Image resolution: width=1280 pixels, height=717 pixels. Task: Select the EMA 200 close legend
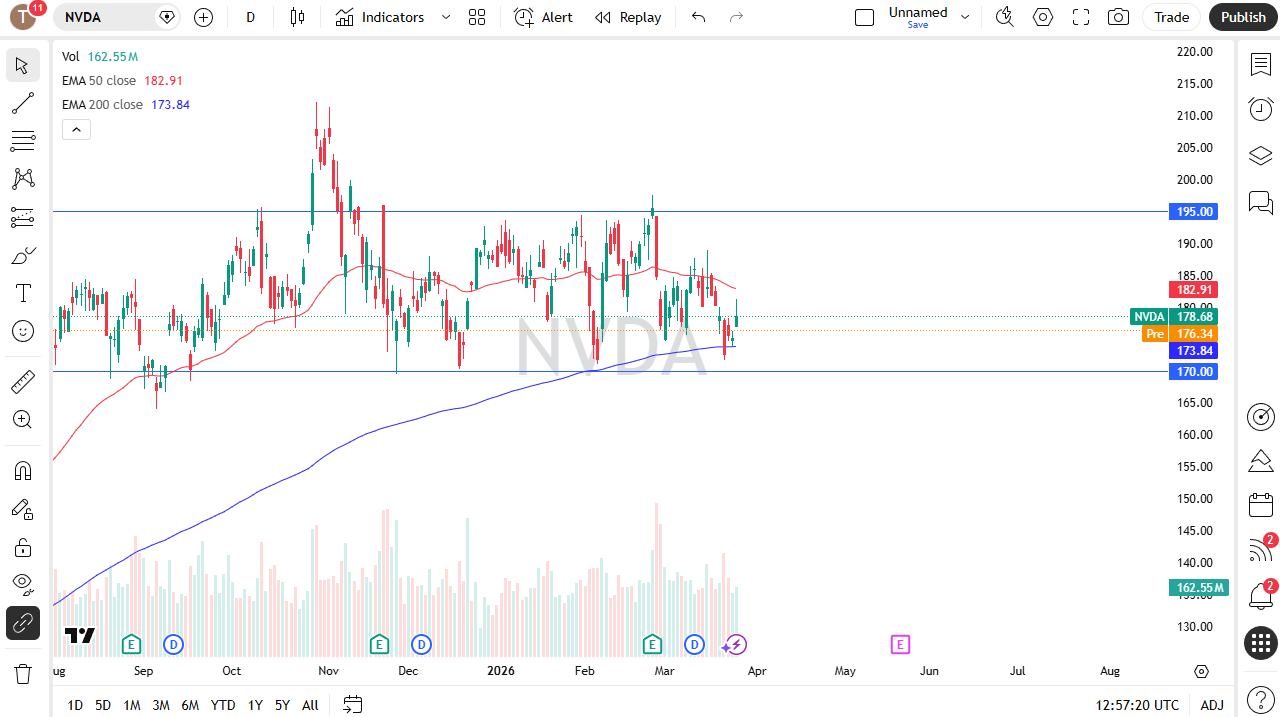(102, 105)
